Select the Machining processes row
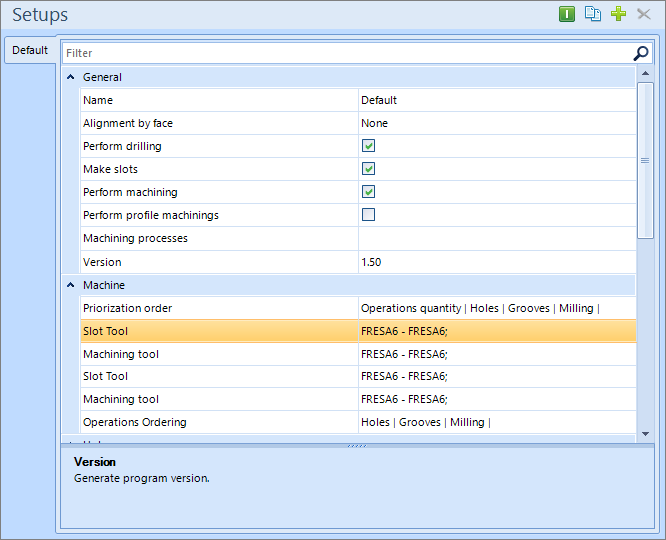 [358, 238]
